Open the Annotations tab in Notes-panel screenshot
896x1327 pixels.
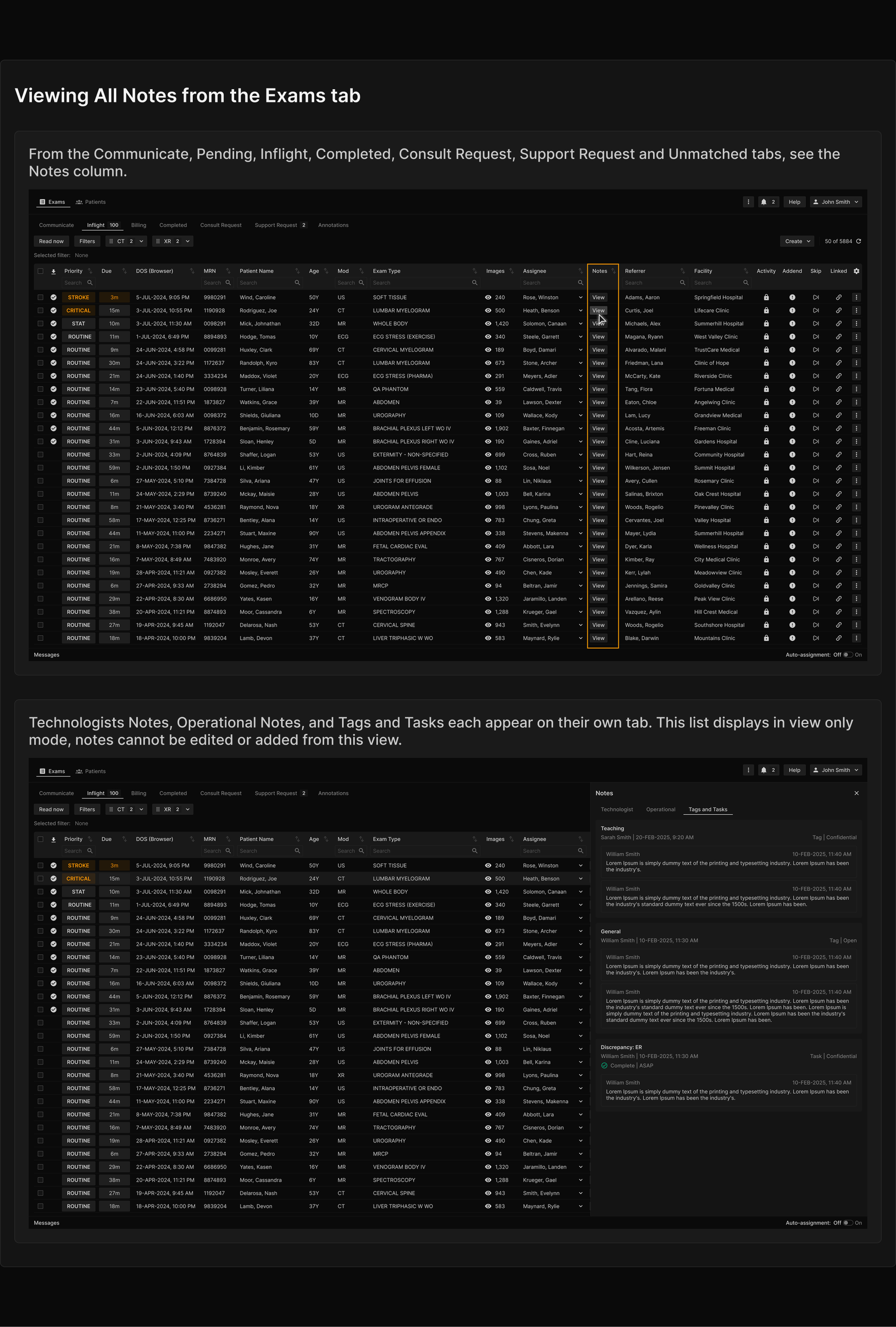pyautogui.click(x=333, y=794)
